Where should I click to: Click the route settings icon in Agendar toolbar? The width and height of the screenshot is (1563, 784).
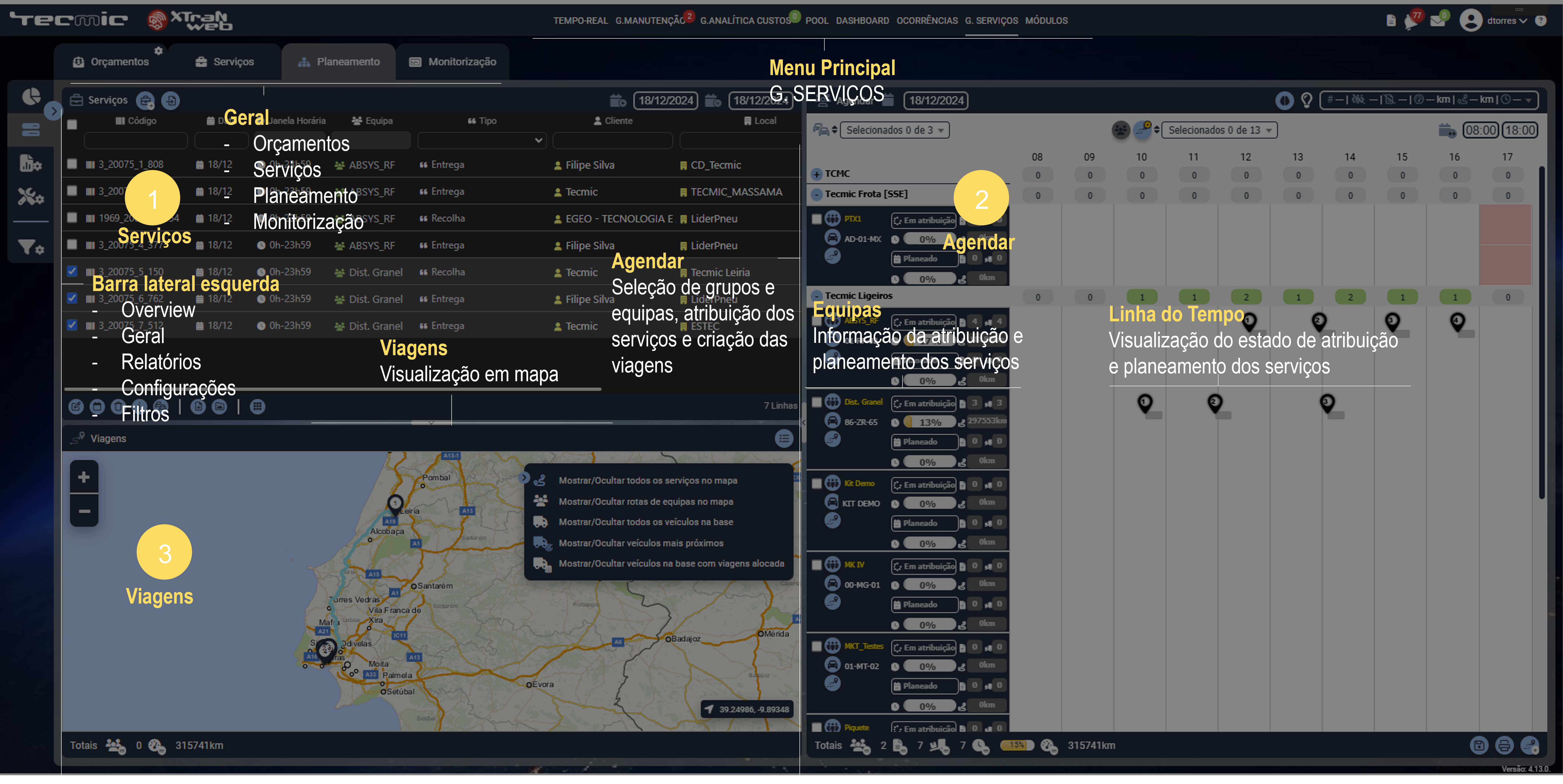click(x=1142, y=129)
